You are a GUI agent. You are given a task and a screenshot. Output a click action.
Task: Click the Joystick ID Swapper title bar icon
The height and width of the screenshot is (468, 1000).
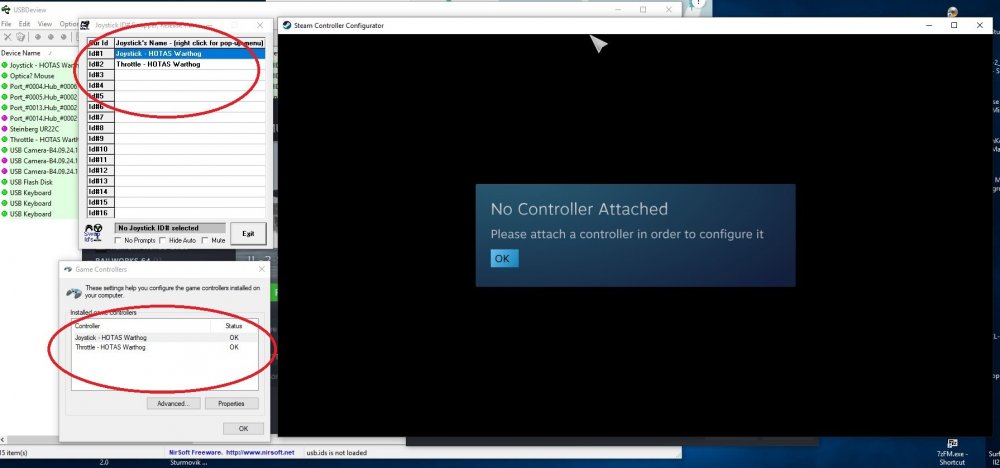click(x=84, y=26)
